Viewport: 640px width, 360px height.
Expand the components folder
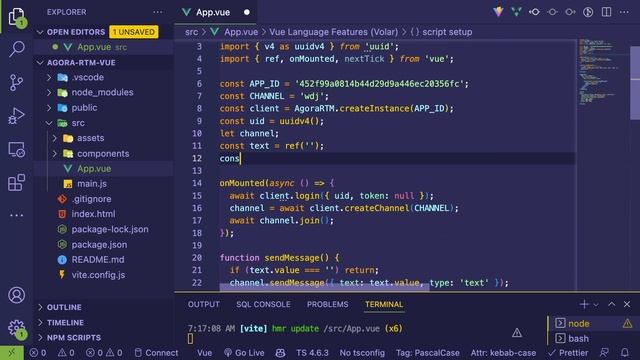point(55,153)
